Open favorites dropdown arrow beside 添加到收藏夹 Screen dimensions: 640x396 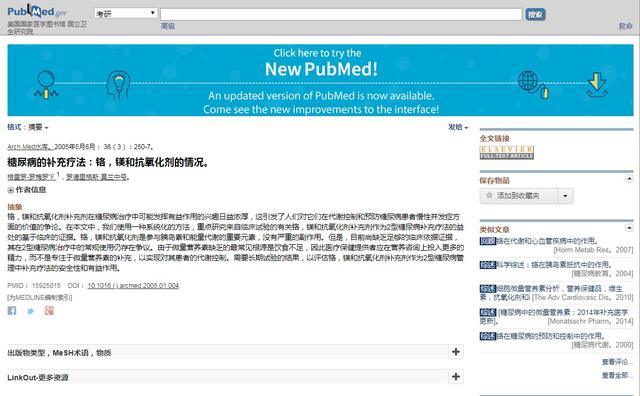[565, 196]
